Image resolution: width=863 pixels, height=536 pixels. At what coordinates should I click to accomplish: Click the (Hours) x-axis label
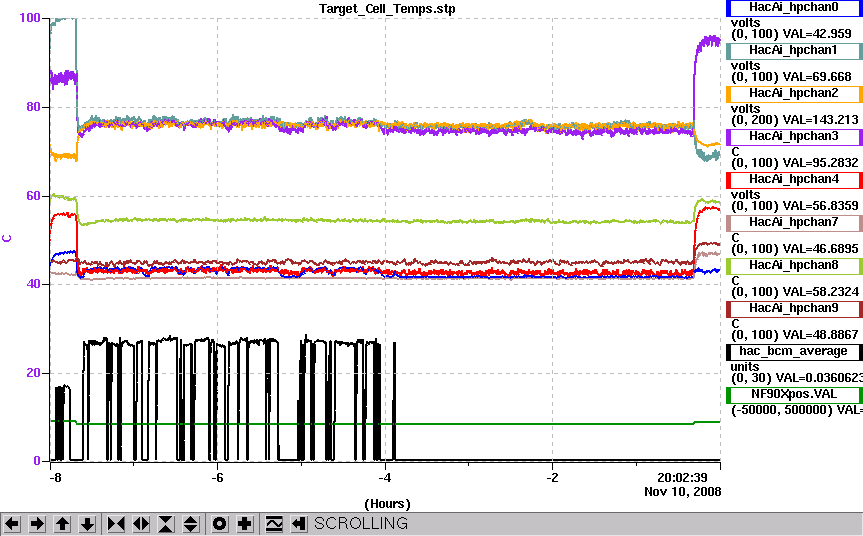point(387,504)
